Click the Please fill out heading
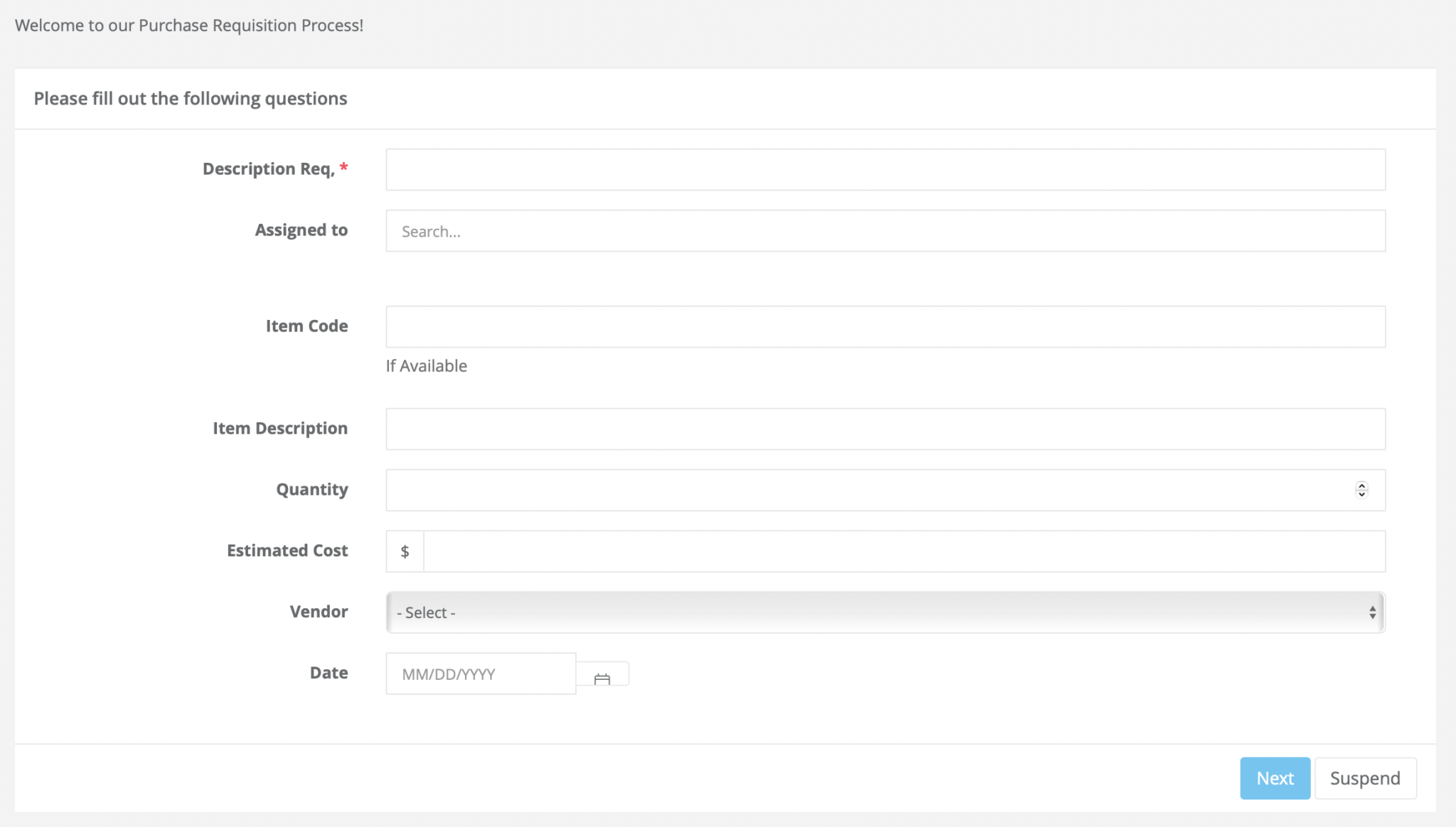 [x=190, y=98]
